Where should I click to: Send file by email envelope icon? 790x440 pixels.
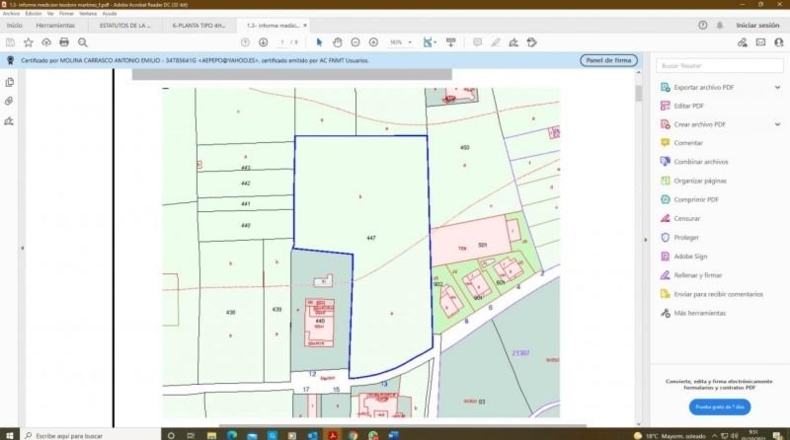click(x=761, y=42)
